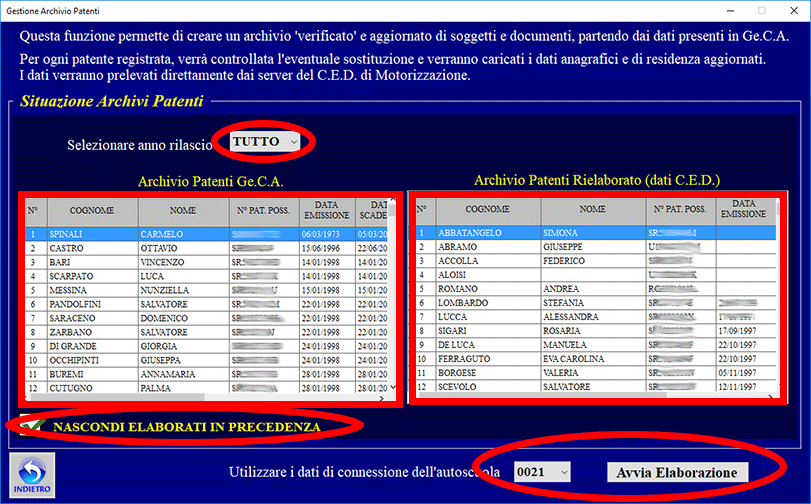Minimize the Gestione Archivio Patenti window
Viewport: 811px width, 504px height.
click(730, 10)
